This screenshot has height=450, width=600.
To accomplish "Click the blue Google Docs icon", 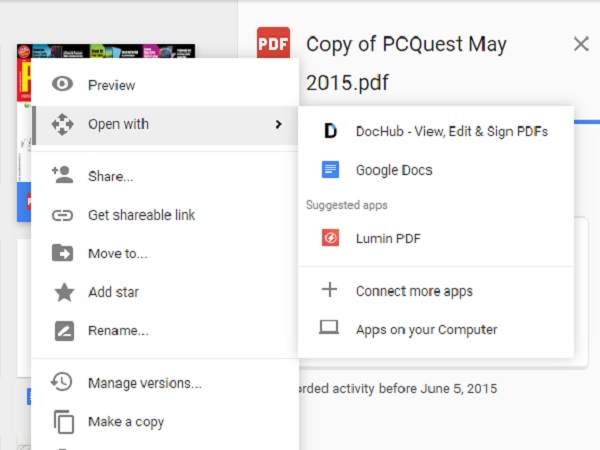I will 330,170.
